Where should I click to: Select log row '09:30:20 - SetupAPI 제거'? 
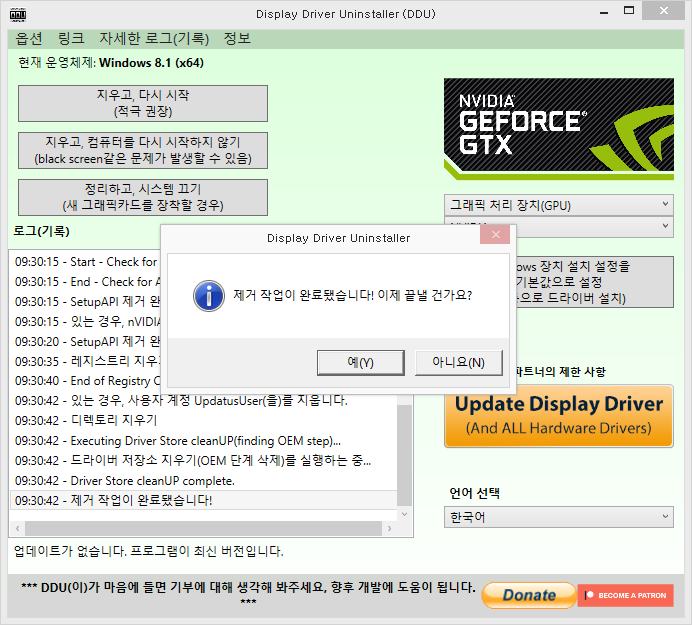pyautogui.click(x=86, y=342)
